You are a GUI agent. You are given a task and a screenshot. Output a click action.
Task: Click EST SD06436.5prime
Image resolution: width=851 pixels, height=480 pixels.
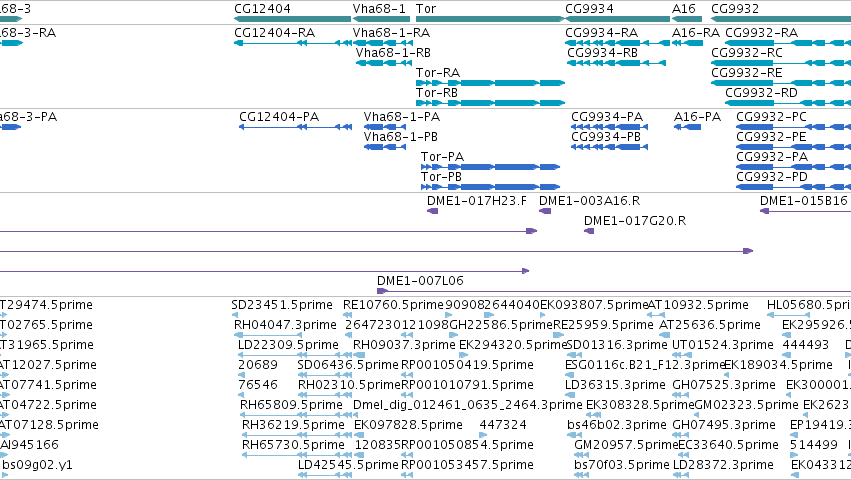coord(348,365)
